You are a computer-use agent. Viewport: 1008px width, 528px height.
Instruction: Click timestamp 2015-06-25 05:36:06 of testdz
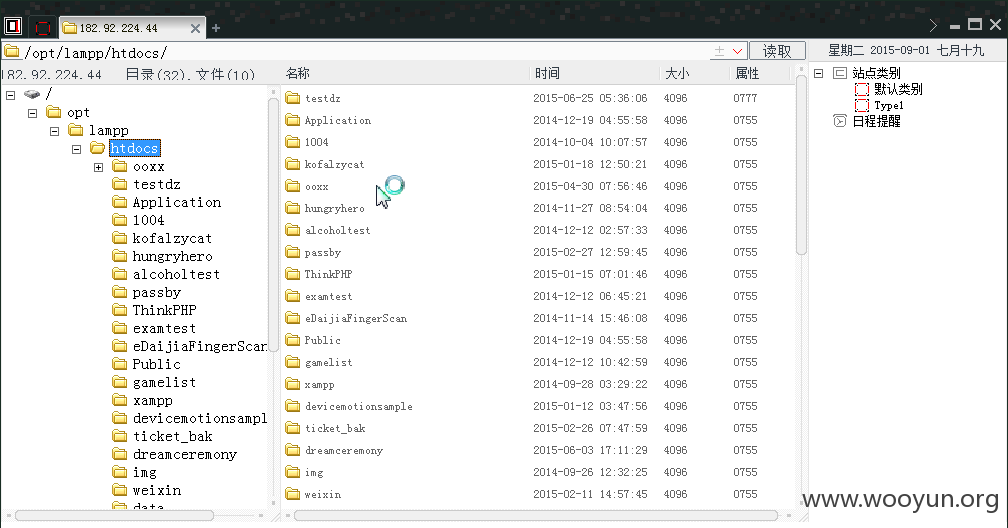(x=590, y=98)
